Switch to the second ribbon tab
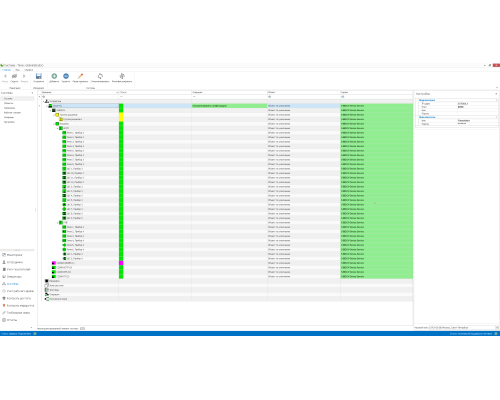500x400 pixels. tap(17, 70)
